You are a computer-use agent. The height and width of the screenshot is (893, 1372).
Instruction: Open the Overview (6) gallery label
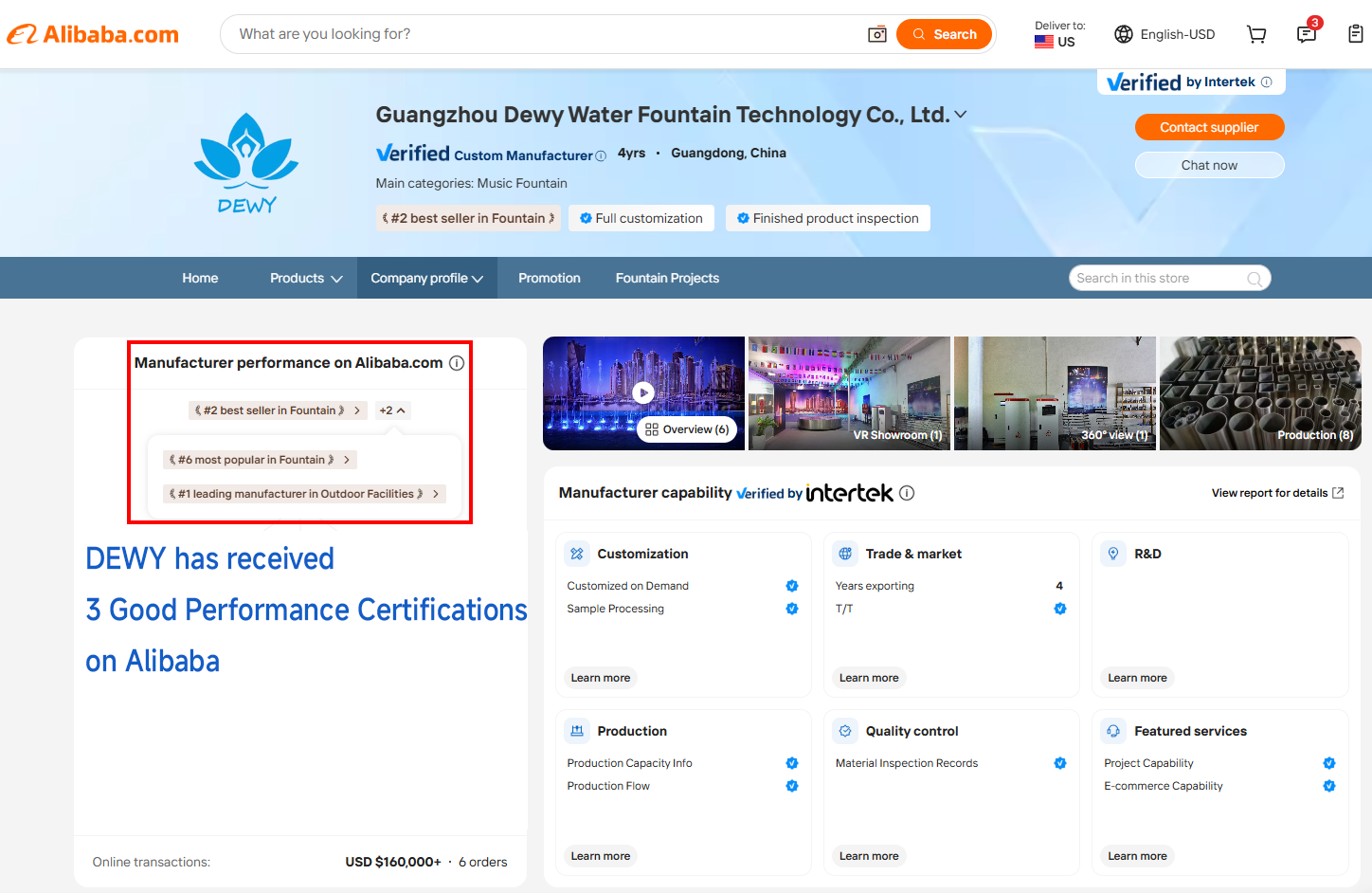(x=687, y=429)
